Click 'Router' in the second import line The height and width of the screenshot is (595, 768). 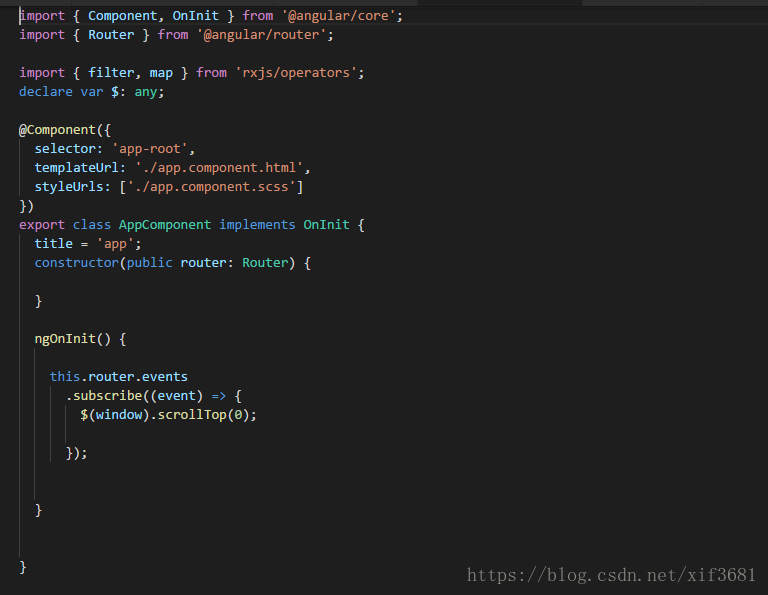coord(111,35)
